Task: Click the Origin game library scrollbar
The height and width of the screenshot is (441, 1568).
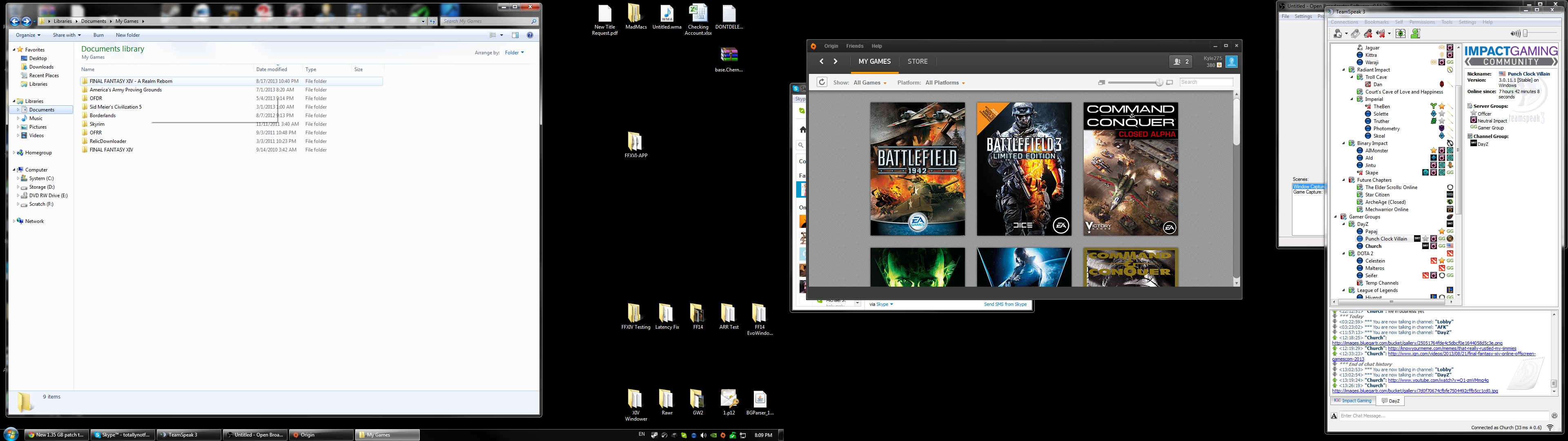Action: (x=1236, y=122)
